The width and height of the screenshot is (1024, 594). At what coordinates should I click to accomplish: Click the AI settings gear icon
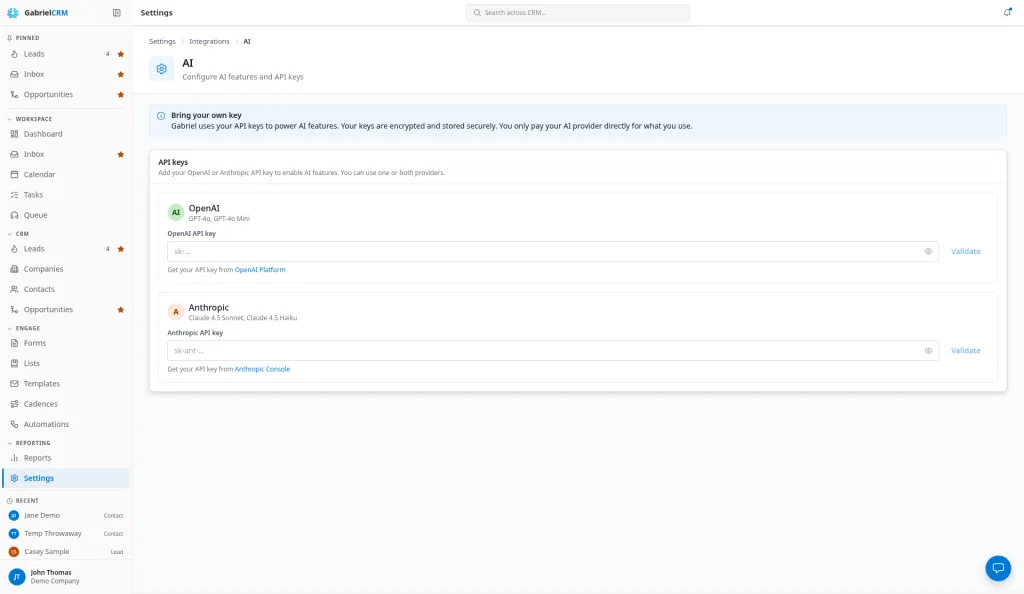pos(161,69)
